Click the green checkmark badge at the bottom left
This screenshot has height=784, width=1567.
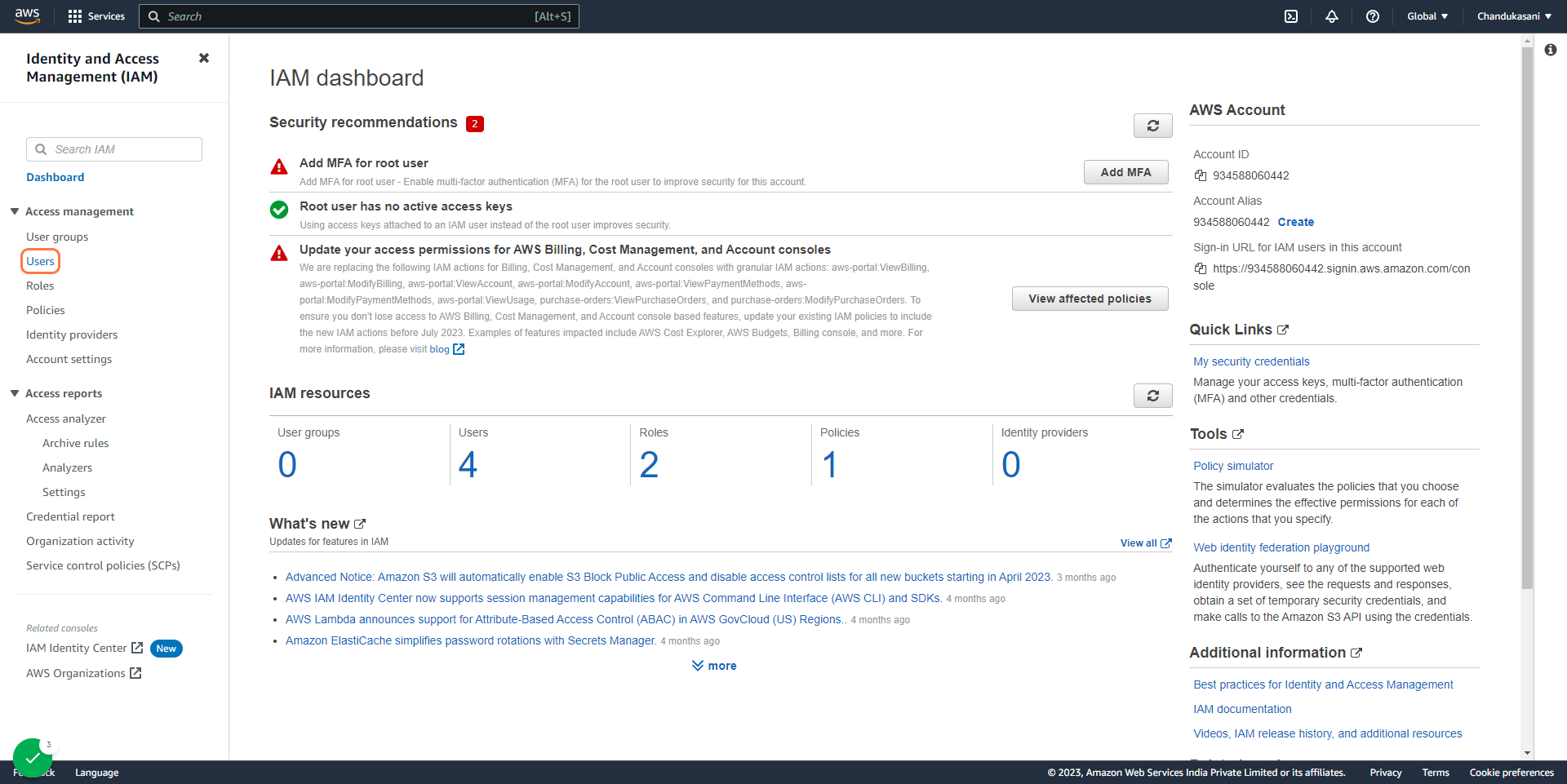pos(33,758)
